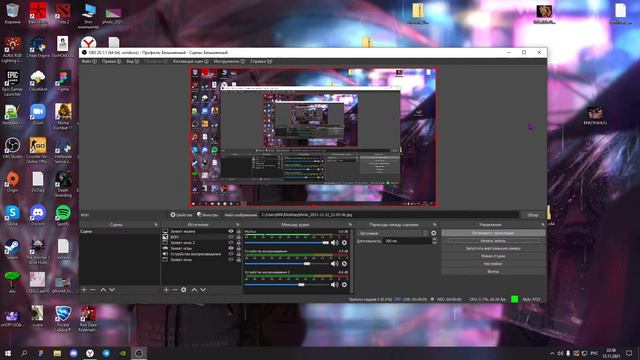This screenshot has width=640, height=360.
Task: Decrease transition duration with down arrow
Action: click(434, 243)
